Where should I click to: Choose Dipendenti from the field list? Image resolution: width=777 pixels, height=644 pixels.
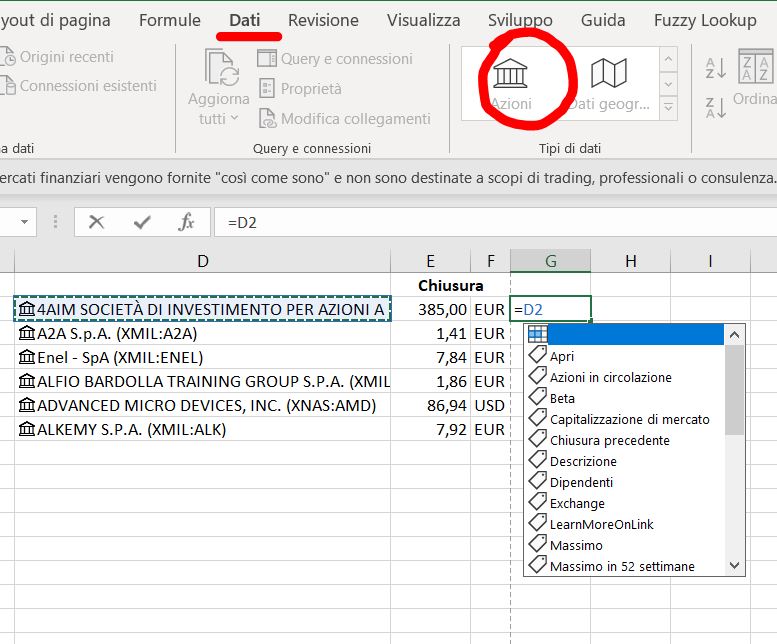[x=624, y=482]
